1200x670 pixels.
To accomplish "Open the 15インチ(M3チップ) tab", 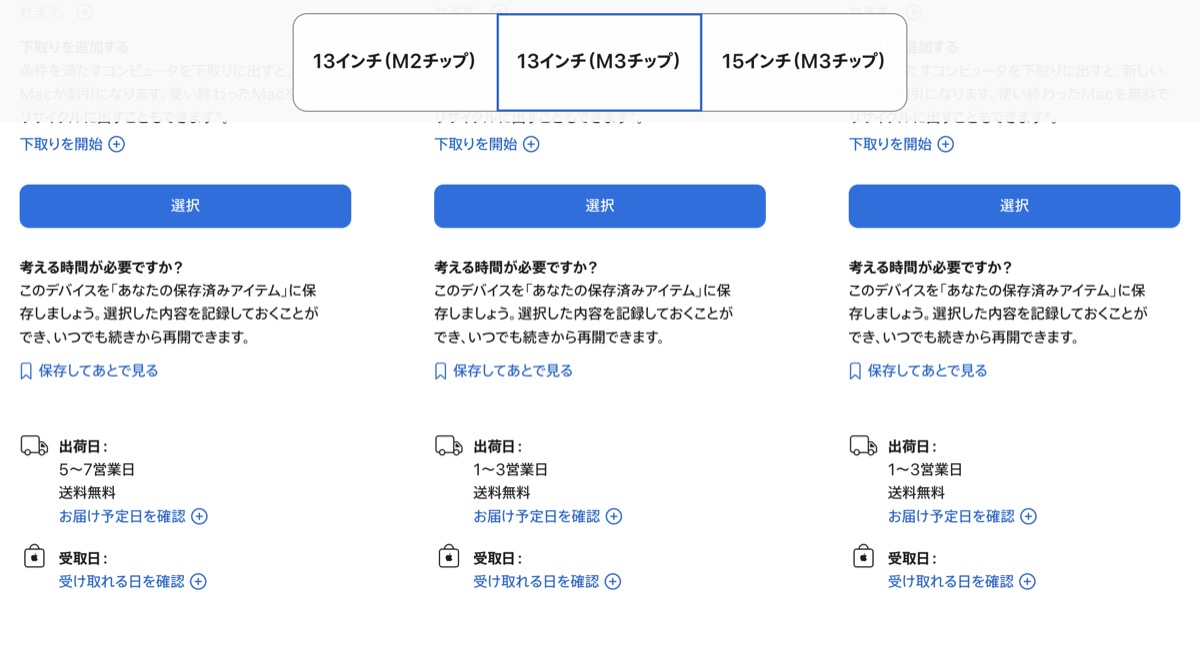I will (803, 62).
